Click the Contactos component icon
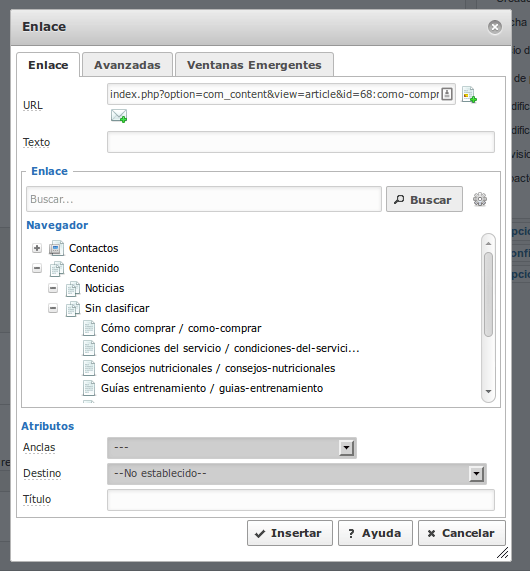Viewport: 530px width, 571px height. 56,248
